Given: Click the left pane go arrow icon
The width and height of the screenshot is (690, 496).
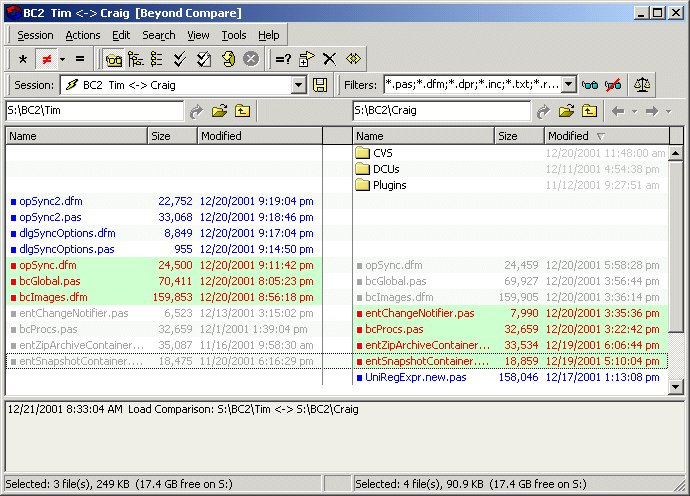Looking at the screenshot, I should (x=196, y=111).
